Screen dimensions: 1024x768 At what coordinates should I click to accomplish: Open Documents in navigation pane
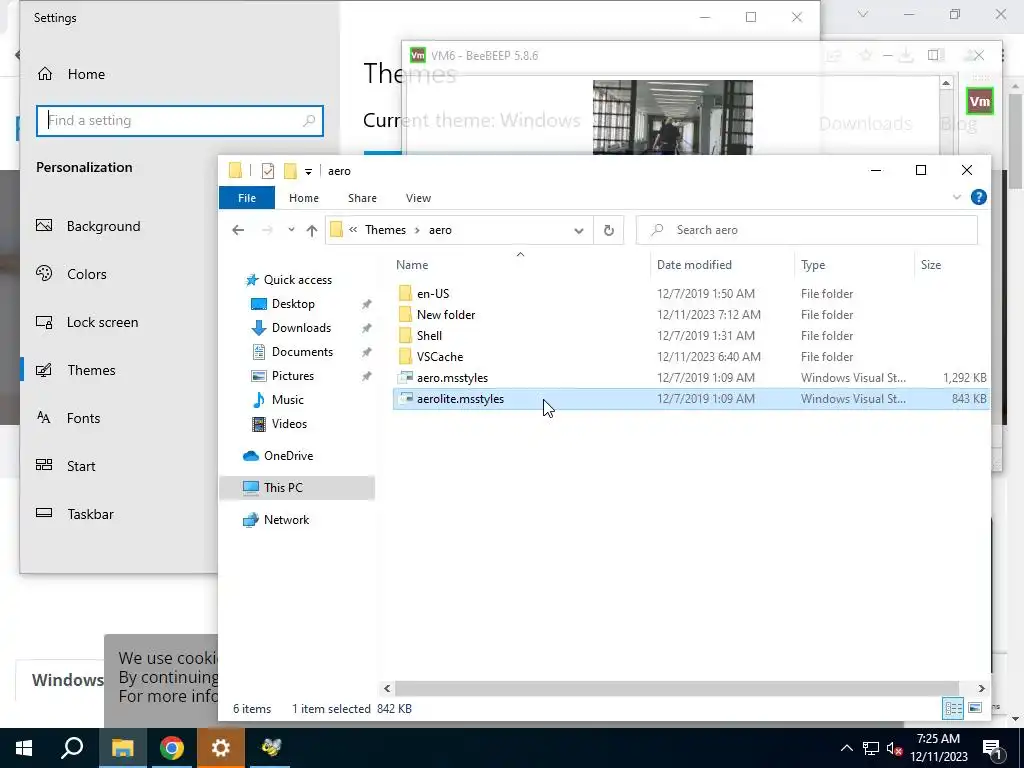[302, 352]
